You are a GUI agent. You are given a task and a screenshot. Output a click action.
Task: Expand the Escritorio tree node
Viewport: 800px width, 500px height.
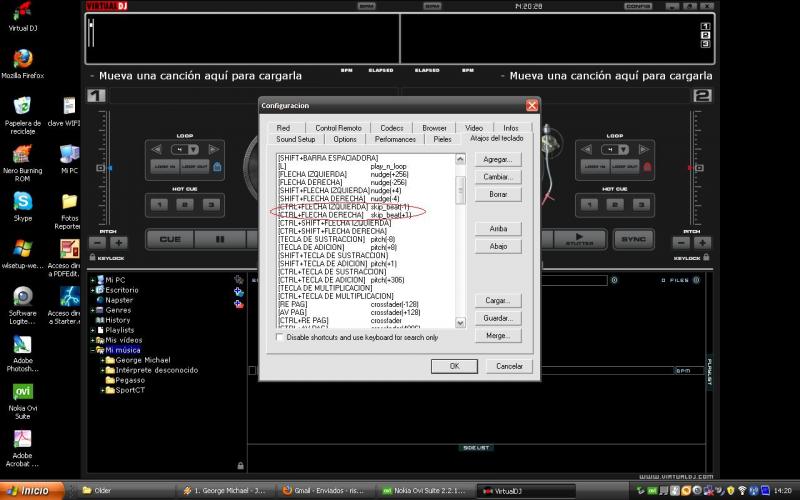click(x=93, y=290)
